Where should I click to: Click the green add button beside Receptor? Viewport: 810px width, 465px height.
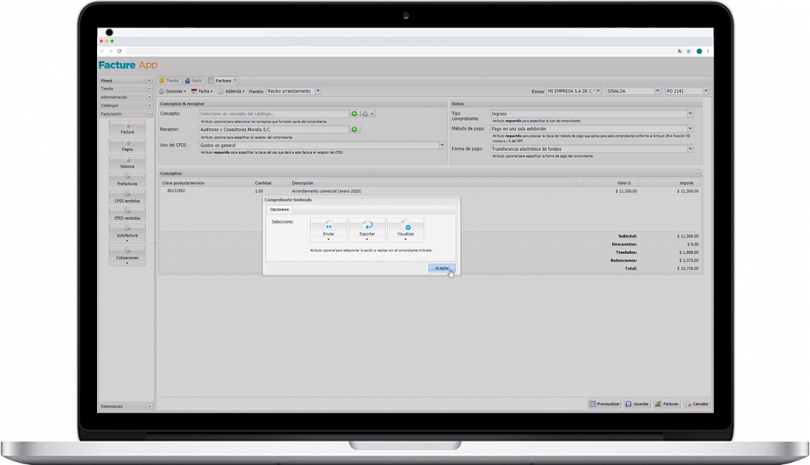coord(354,129)
